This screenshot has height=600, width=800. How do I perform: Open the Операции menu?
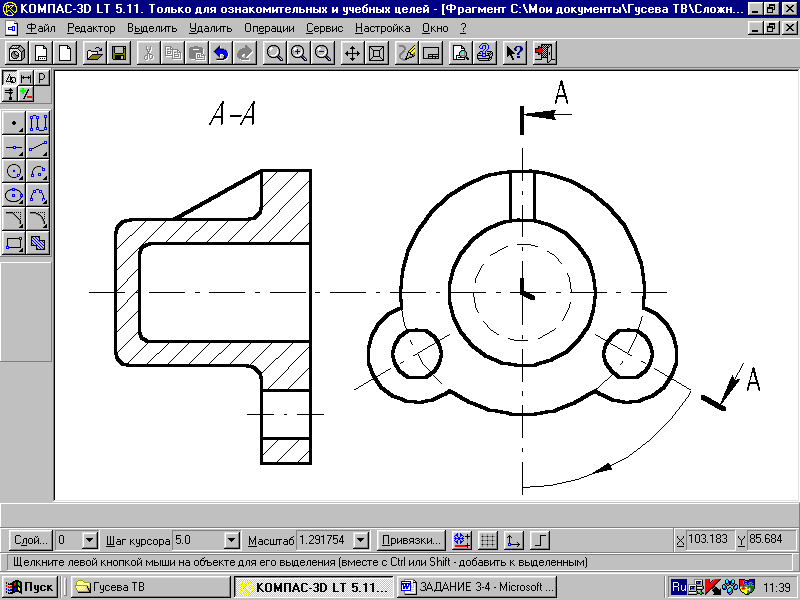click(x=269, y=29)
